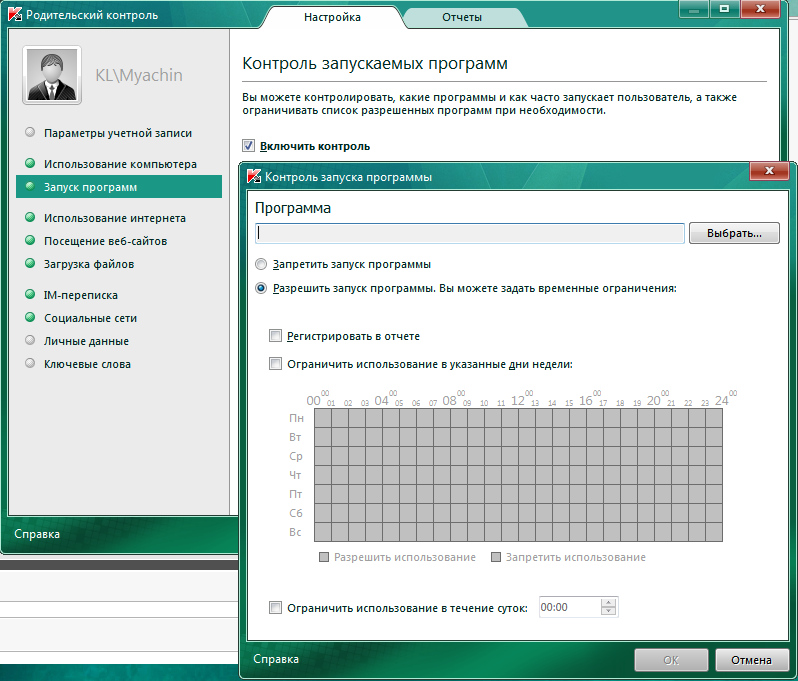Click the KL\Myachin user avatar picture

tap(52, 75)
